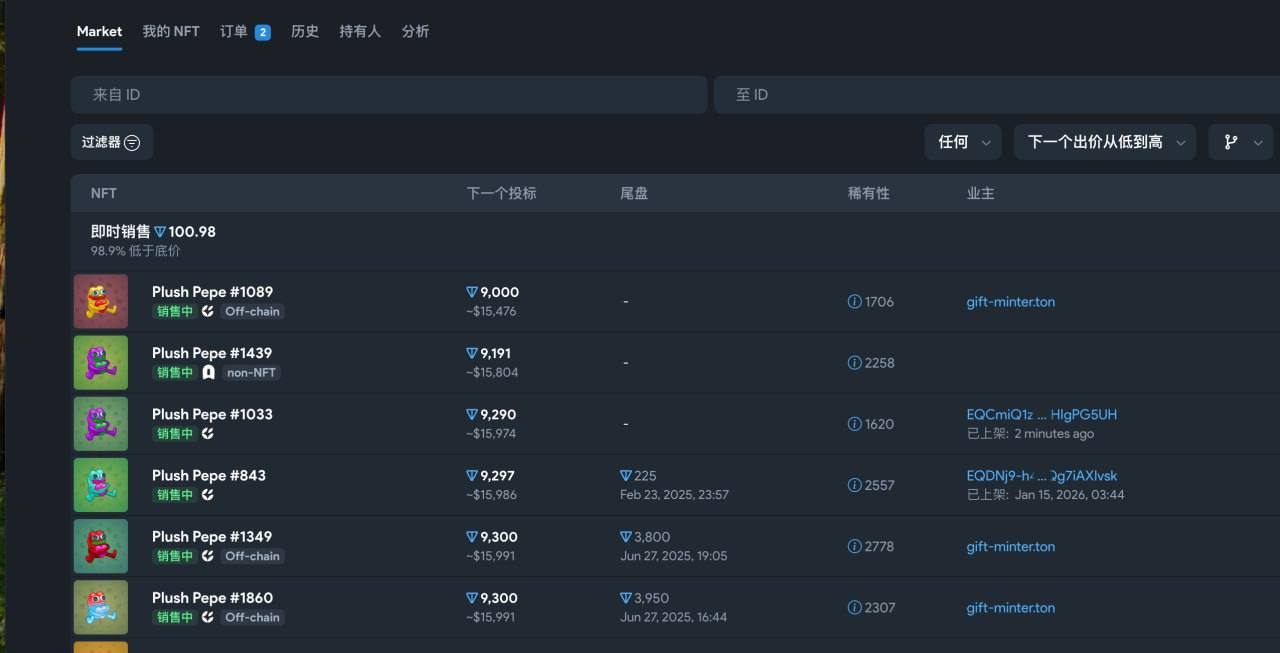Click the marketplace icon on Plush Pepe #1860

[x=208, y=617]
